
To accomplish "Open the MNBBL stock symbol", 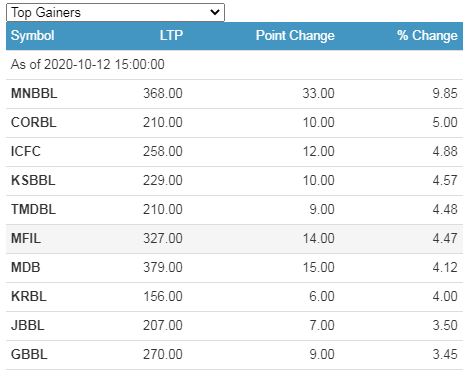I will pos(34,93).
